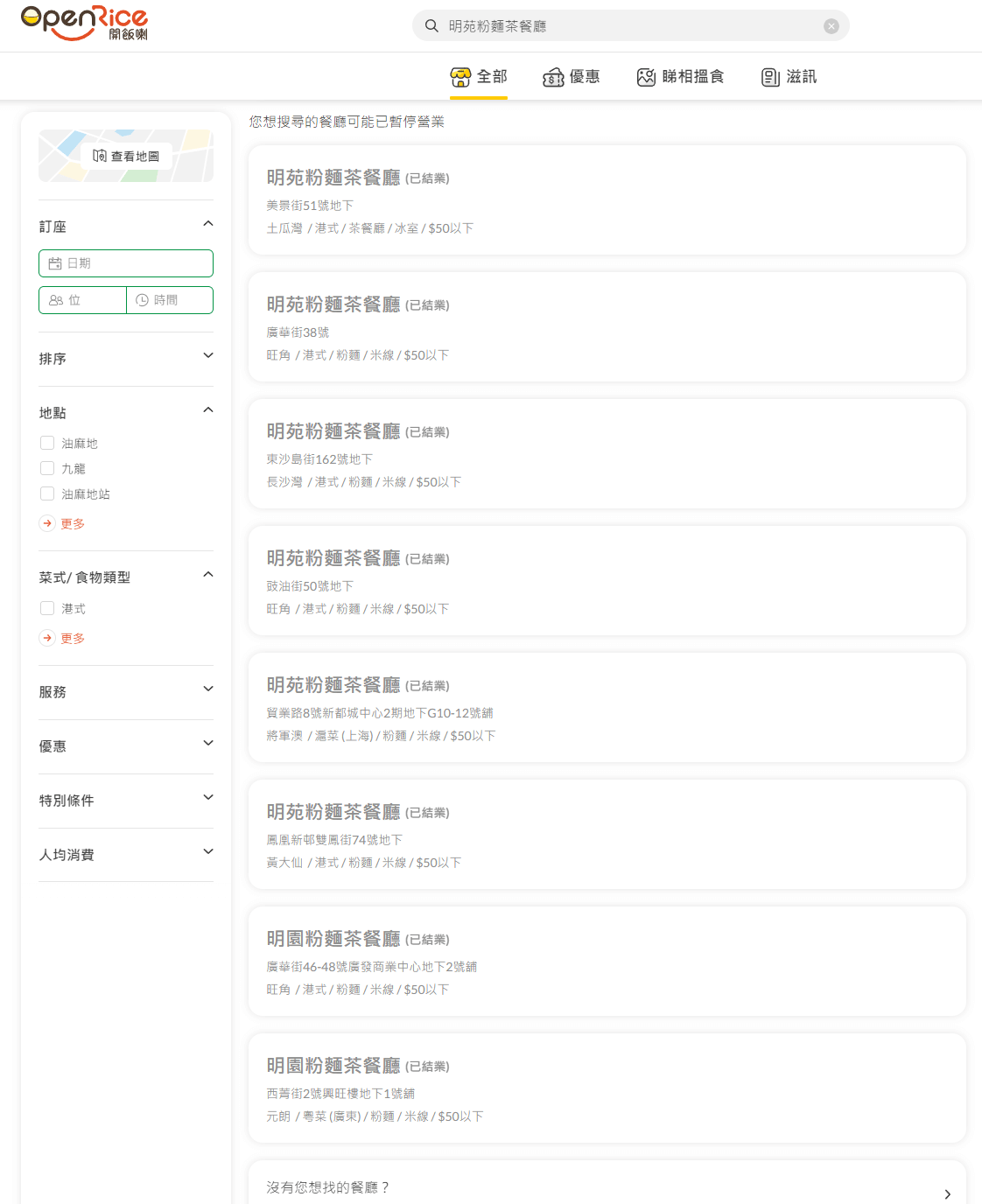Collapse the 菜式/食物類型 section
Viewport: 982px width, 1204px height.
point(126,577)
